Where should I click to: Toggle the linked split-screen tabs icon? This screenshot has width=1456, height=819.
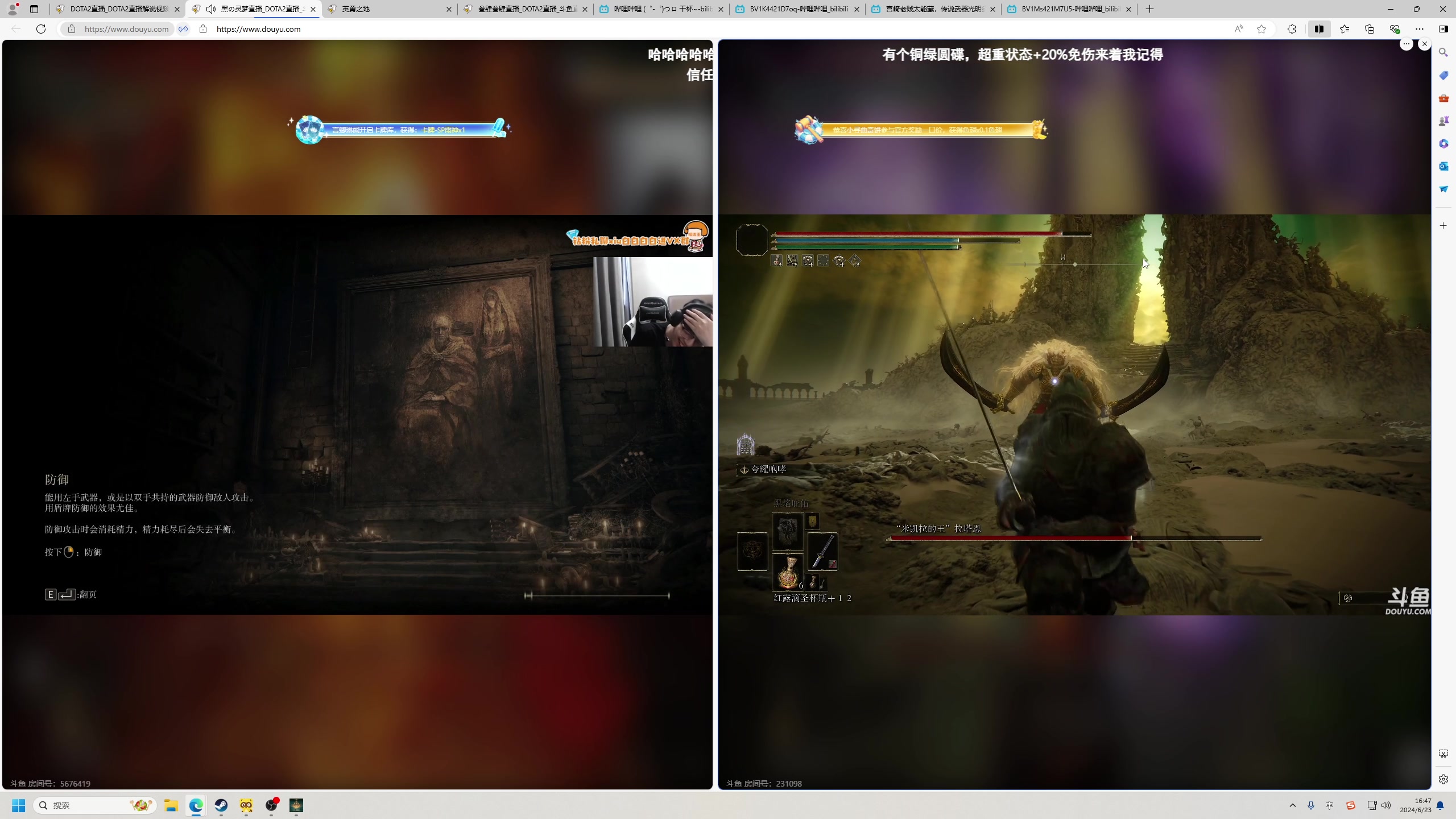tap(183, 29)
